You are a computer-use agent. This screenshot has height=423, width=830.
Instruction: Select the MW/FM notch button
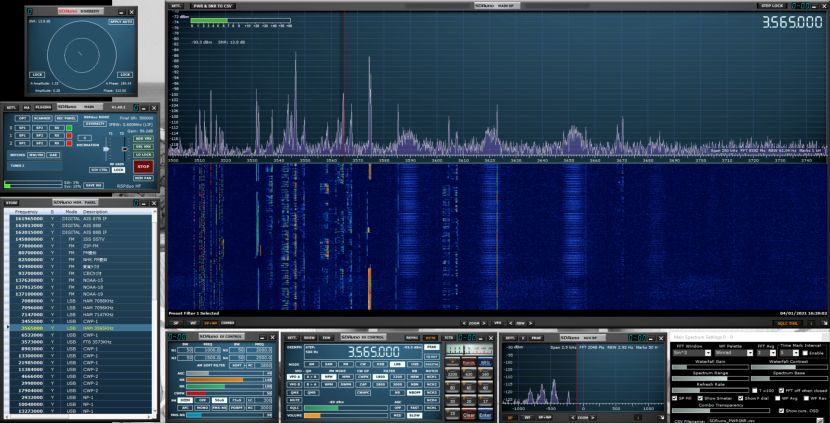tap(36, 155)
